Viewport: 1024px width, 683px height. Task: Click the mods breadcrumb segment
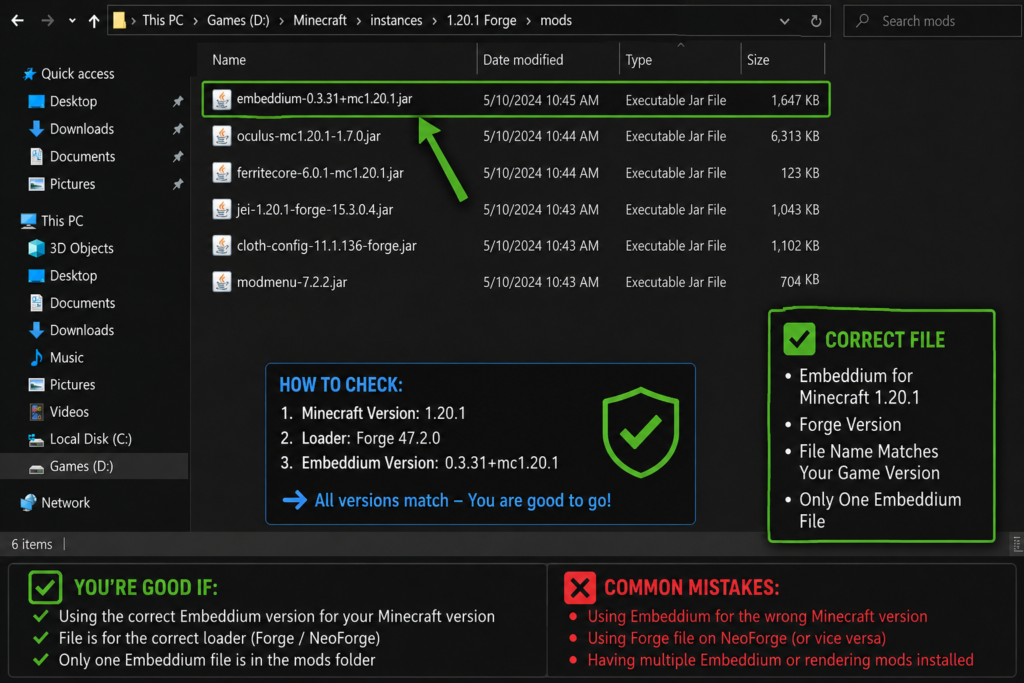click(x=556, y=20)
